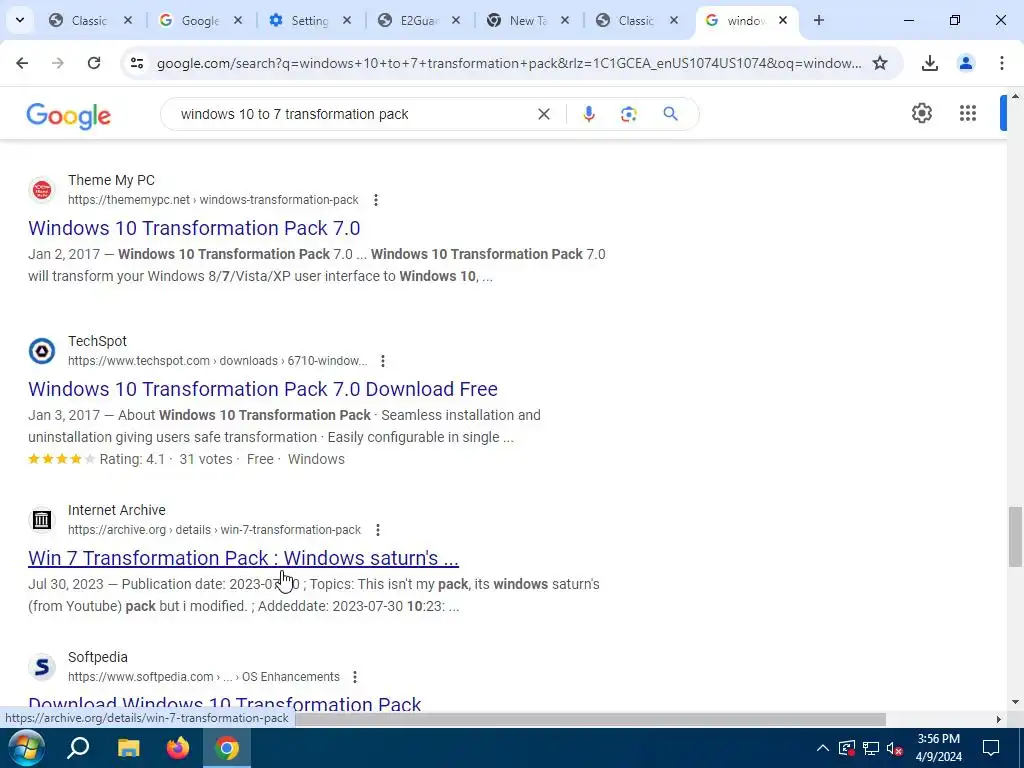The height and width of the screenshot is (768, 1024).
Task: Click in the Google search input field
Action: coord(353,114)
